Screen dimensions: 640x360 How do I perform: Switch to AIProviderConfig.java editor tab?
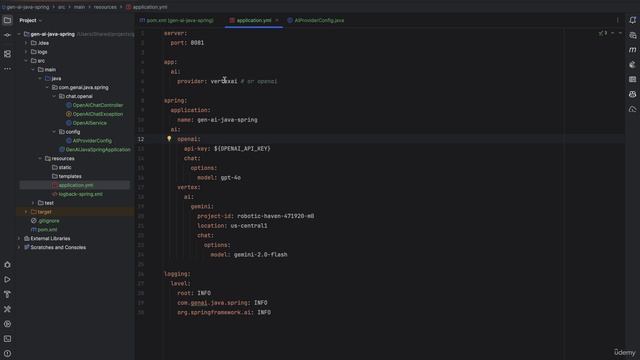coord(316,20)
